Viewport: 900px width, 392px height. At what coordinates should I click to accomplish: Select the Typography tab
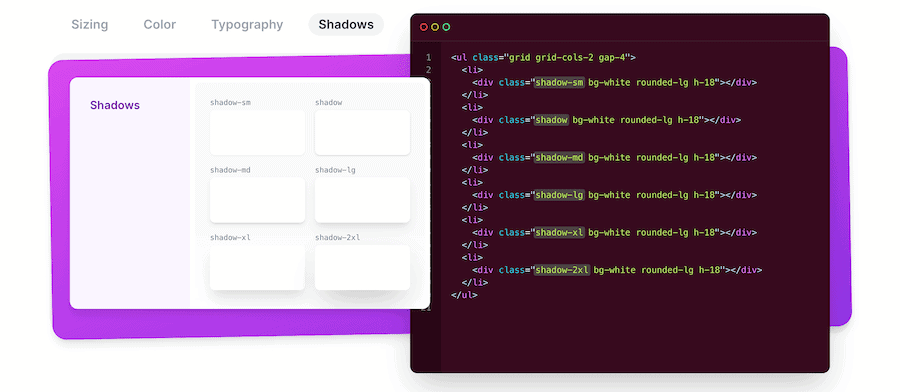tap(247, 25)
